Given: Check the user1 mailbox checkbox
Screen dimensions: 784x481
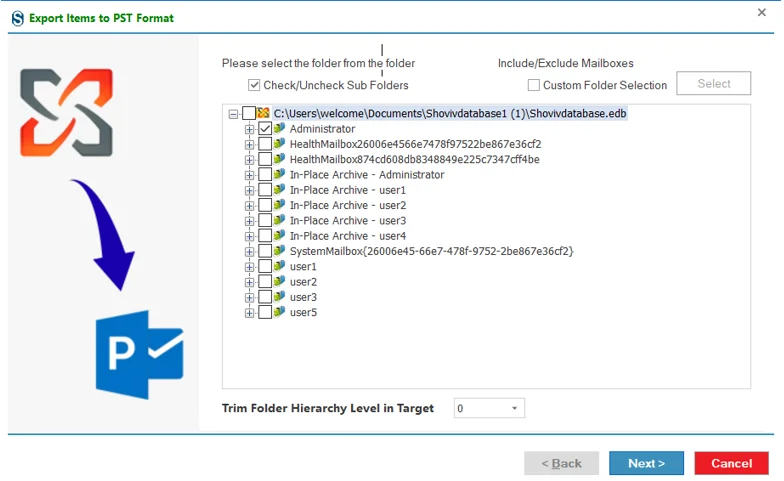Looking at the screenshot, I should [x=265, y=266].
